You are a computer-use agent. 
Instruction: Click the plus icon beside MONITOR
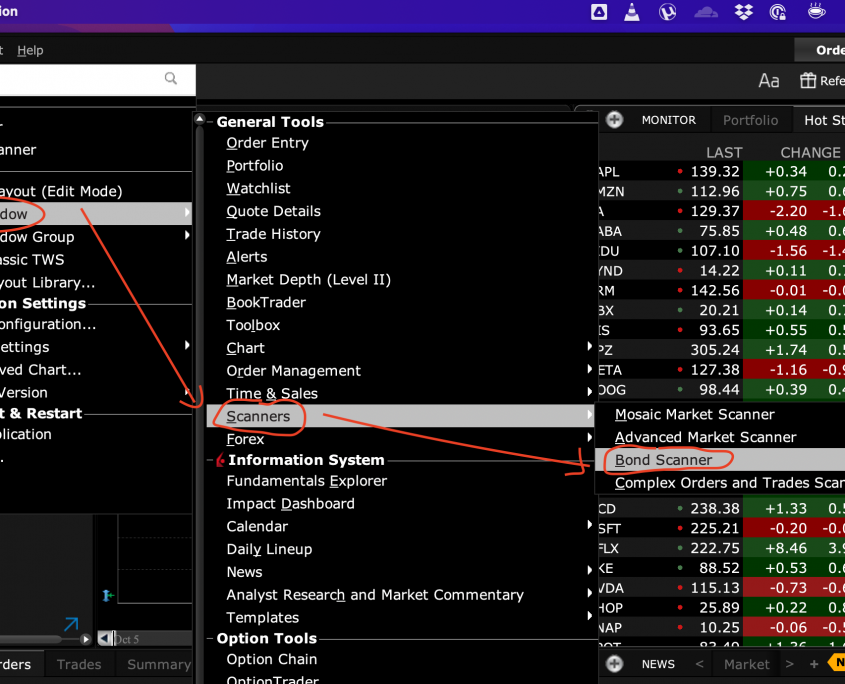(x=614, y=120)
